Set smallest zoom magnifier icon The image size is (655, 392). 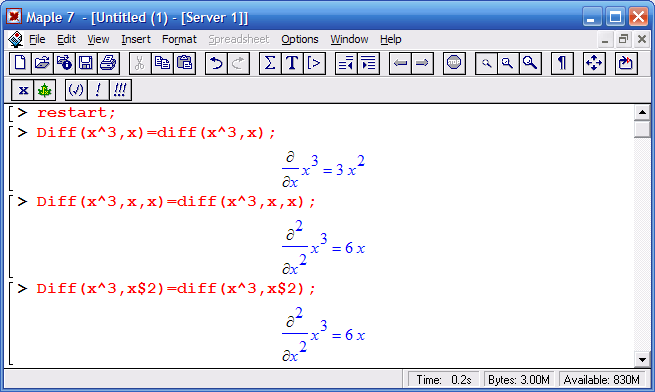(486, 64)
